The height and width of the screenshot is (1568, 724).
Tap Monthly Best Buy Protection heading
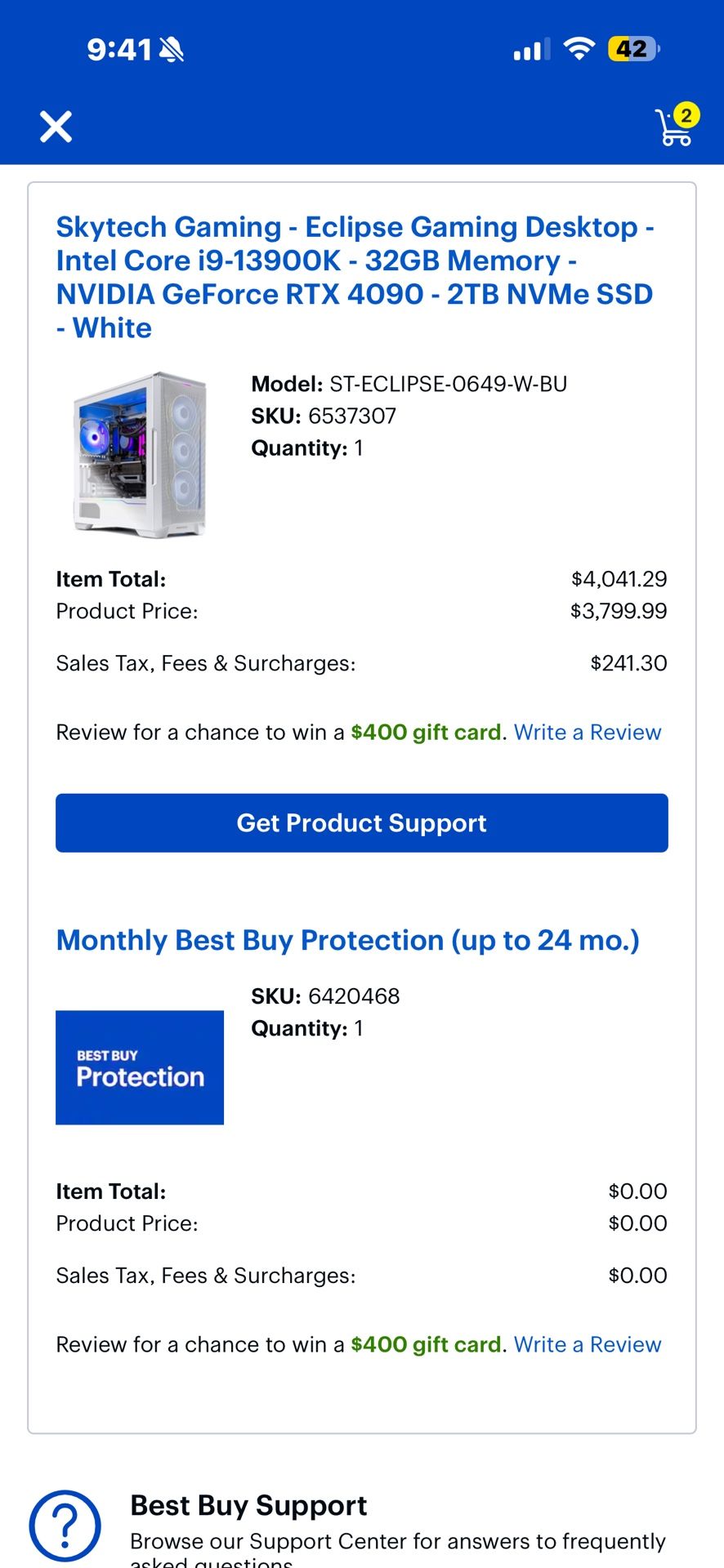pyautogui.click(x=349, y=940)
